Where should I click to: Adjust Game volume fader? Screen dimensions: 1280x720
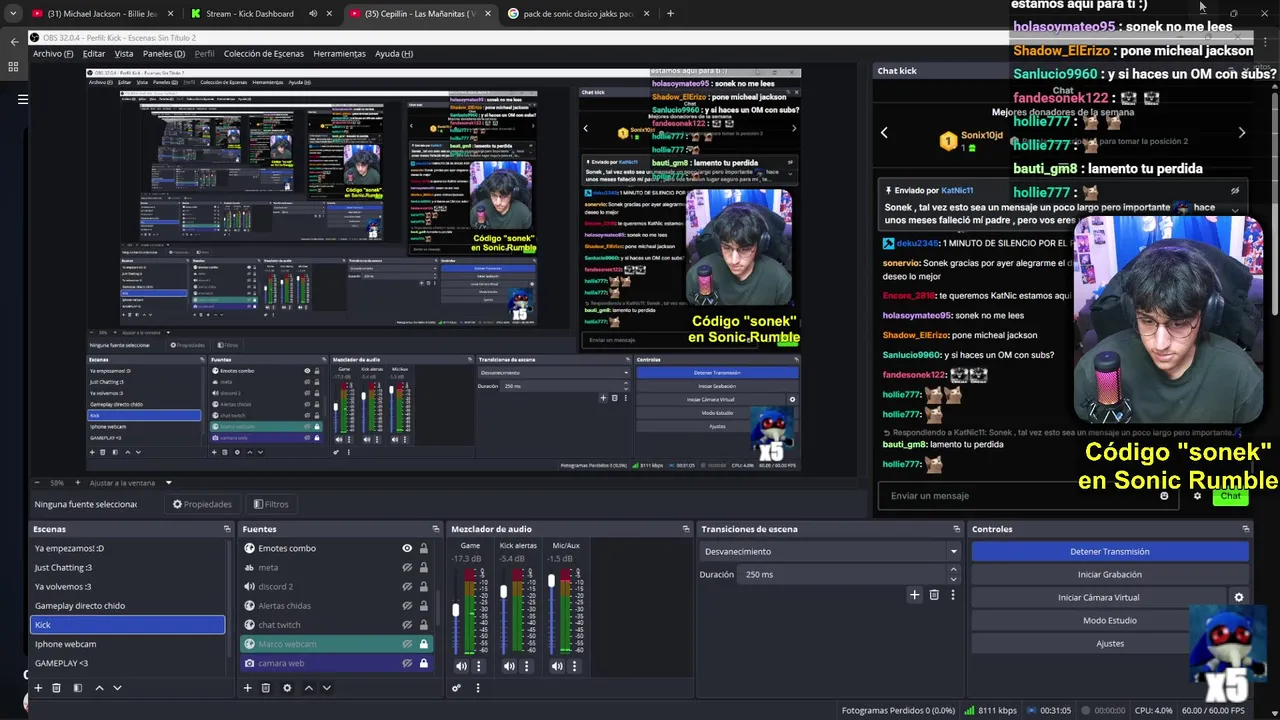pos(456,610)
